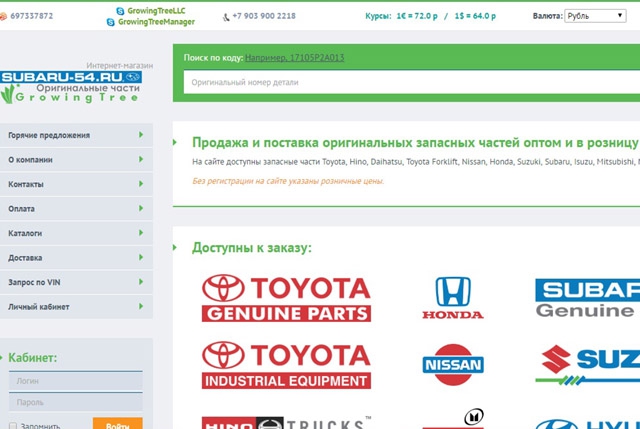Click the ICQ icon beside 697337872
Screen dimensions: 640x429
click(3, 16)
